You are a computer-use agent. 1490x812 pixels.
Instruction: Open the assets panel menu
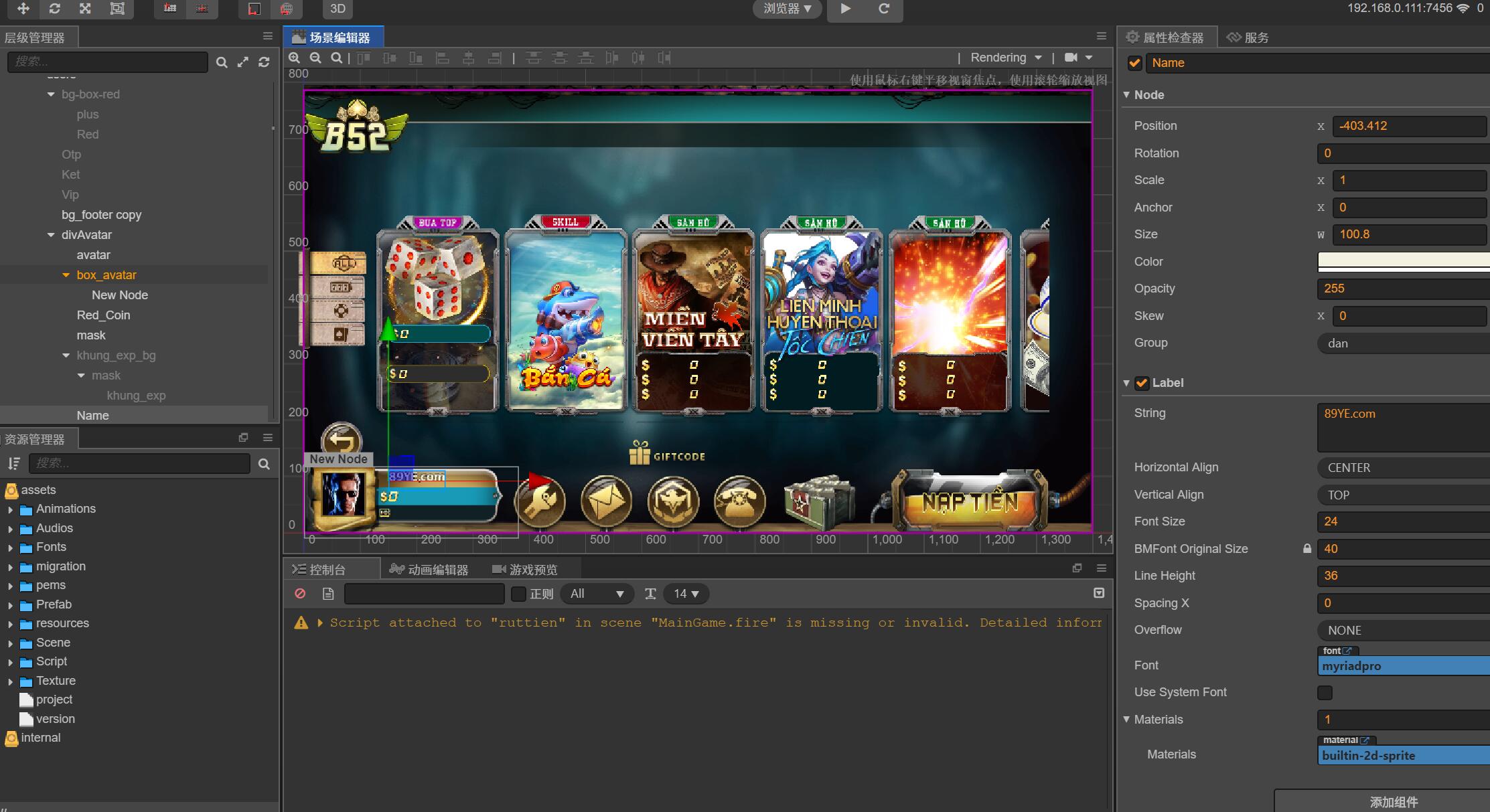[268, 438]
